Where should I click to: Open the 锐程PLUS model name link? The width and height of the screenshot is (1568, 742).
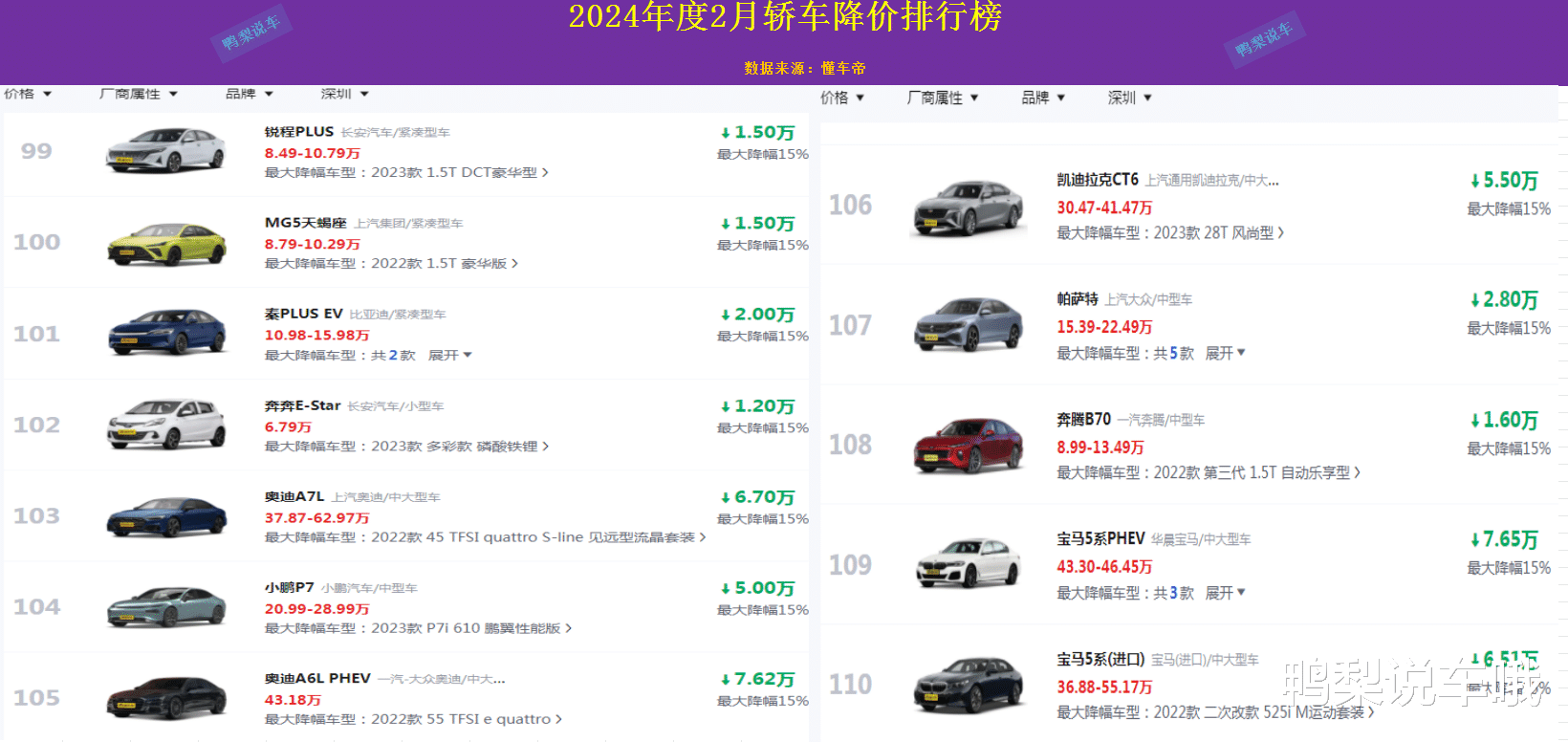(299, 132)
